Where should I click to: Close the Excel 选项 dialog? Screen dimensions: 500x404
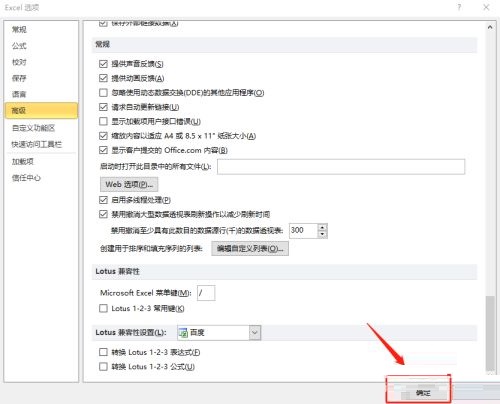(x=486, y=7)
